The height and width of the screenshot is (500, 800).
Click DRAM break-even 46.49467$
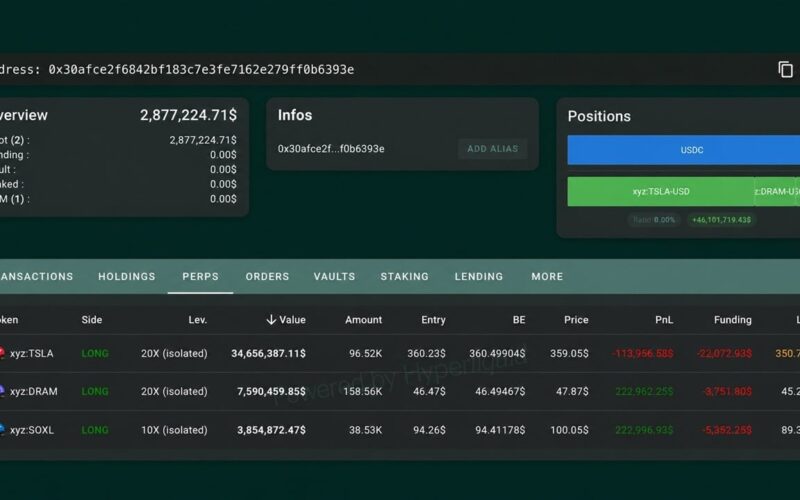pos(500,392)
